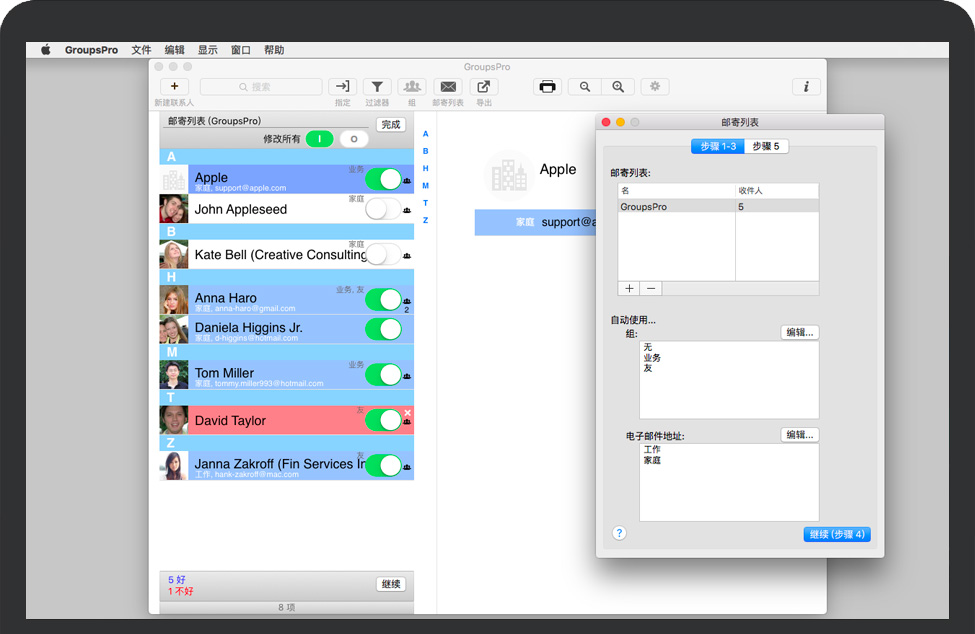The height and width of the screenshot is (634, 975).
Task: Switch to the 步骤 5 tab
Action: tap(767, 146)
